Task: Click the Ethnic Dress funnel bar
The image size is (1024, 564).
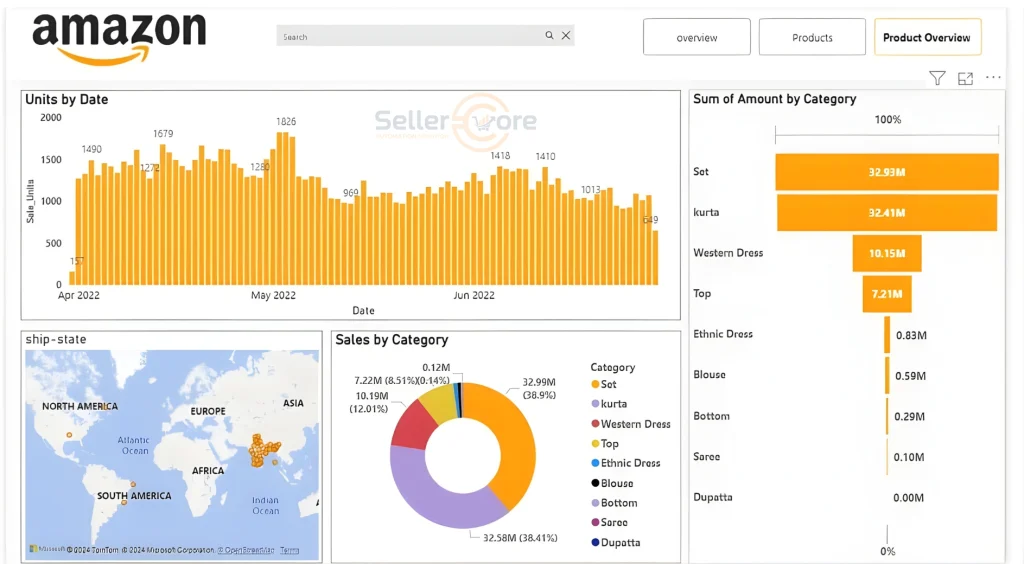Action: click(887, 335)
